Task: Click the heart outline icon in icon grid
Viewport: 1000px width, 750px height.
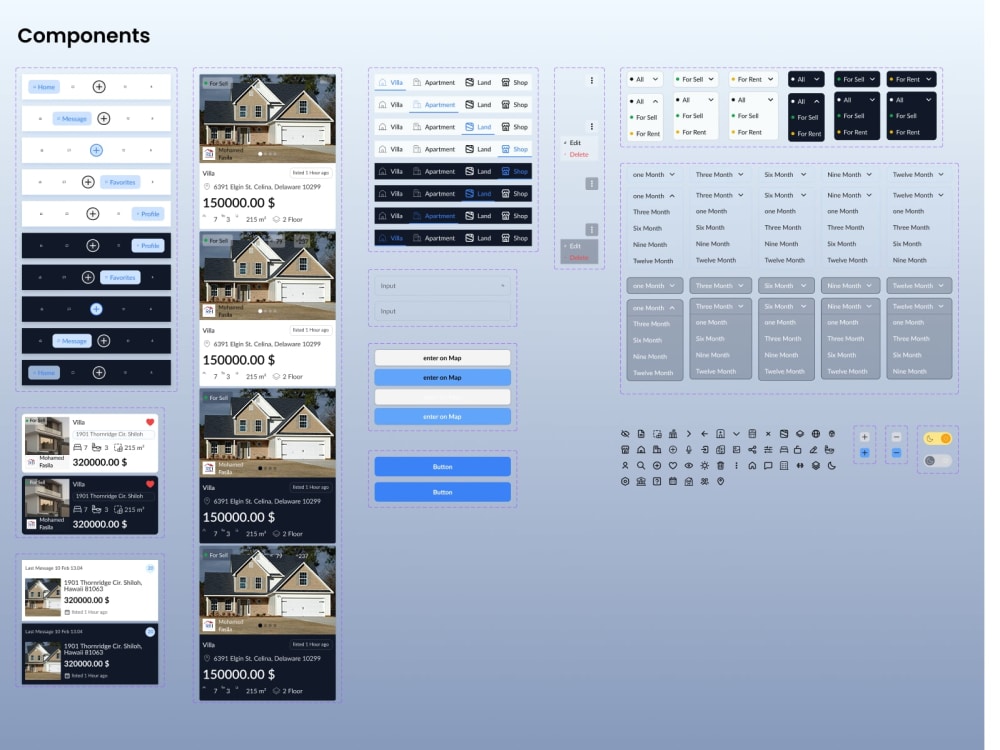Action: coord(673,466)
